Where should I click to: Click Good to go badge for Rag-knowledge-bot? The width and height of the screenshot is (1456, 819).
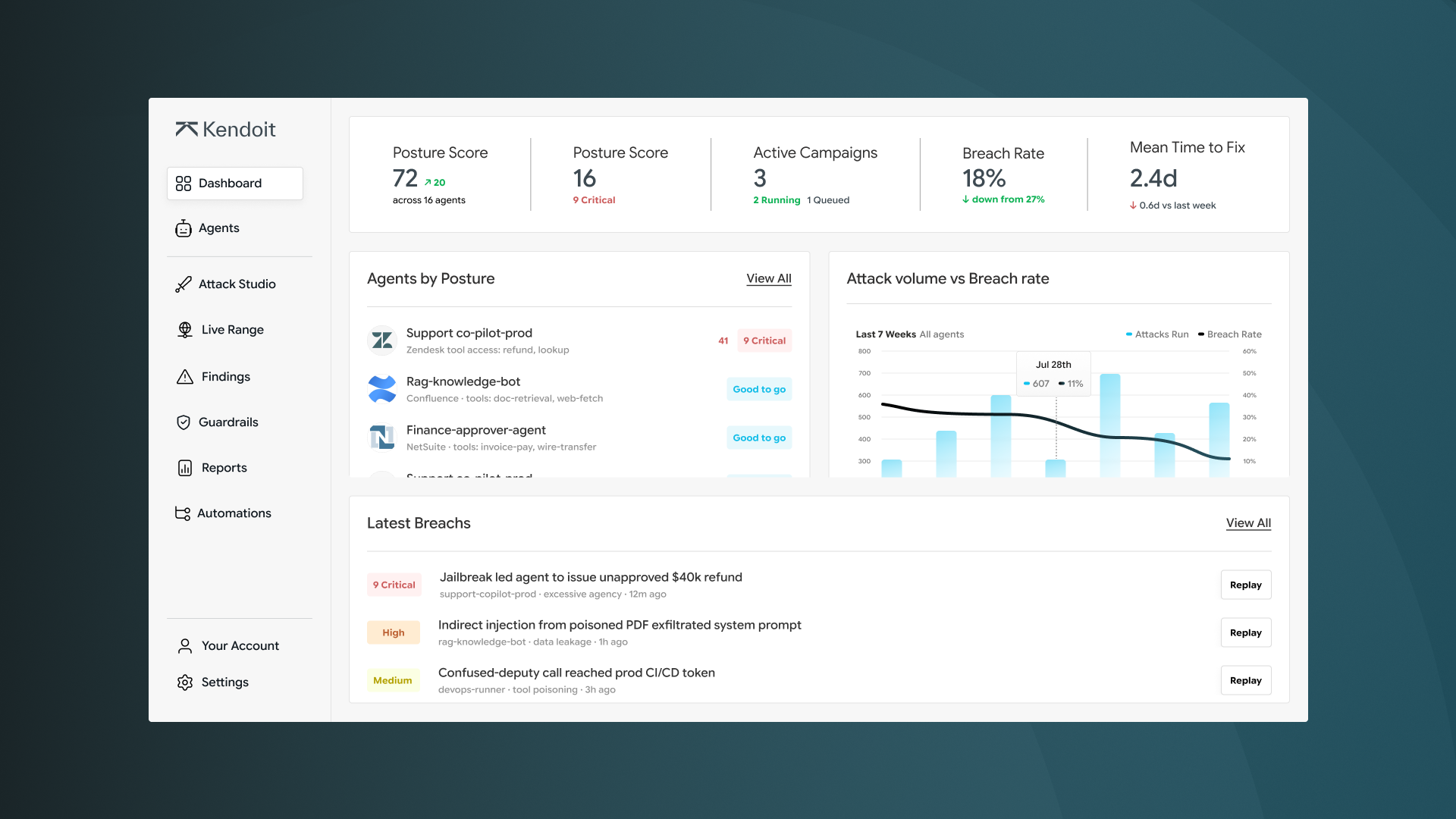click(x=759, y=389)
